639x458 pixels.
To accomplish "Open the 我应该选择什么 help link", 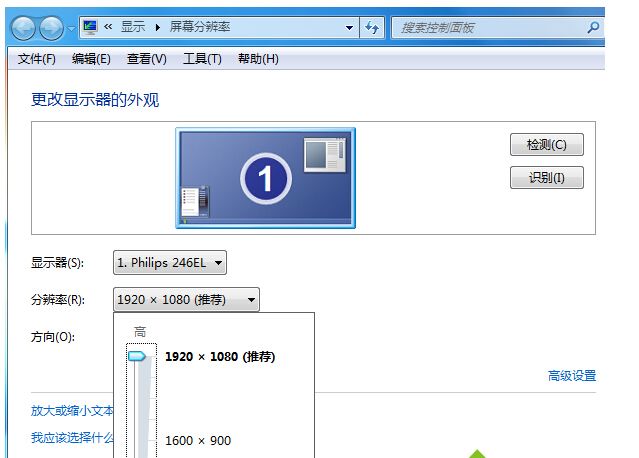I will [x=72, y=438].
